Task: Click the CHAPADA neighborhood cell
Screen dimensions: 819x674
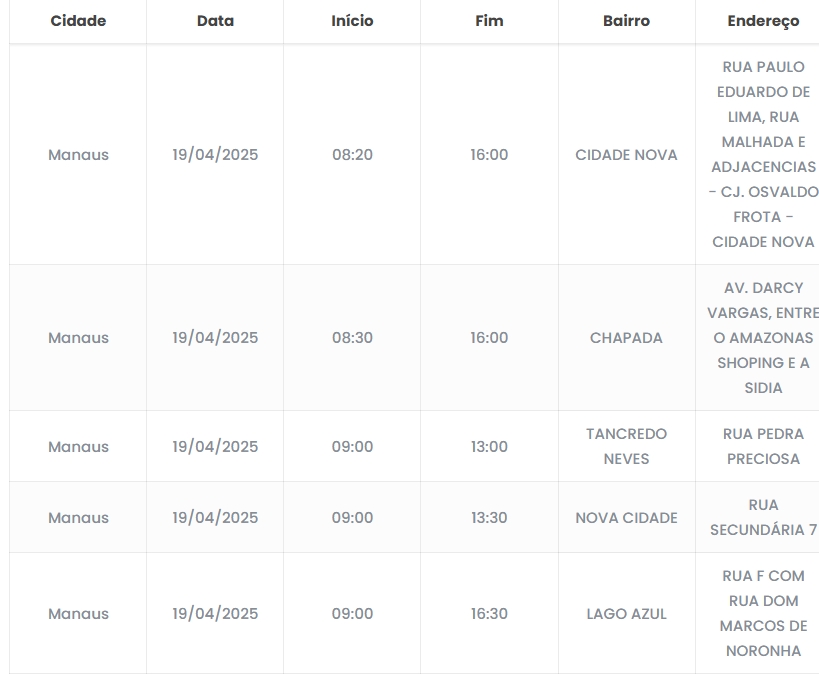Action: click(x=626, y=338)
